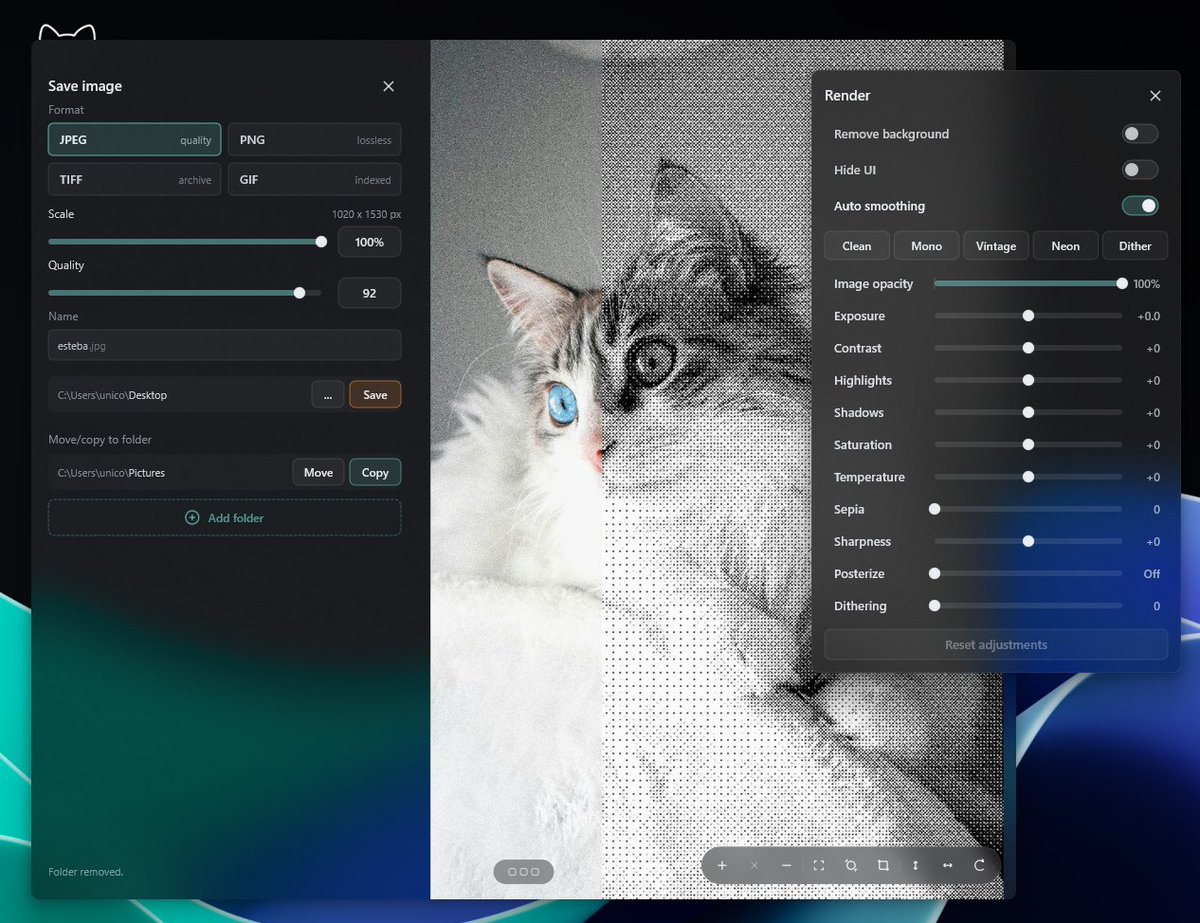
Task: Click the Dithering slider handle
Action: (935, 606)
